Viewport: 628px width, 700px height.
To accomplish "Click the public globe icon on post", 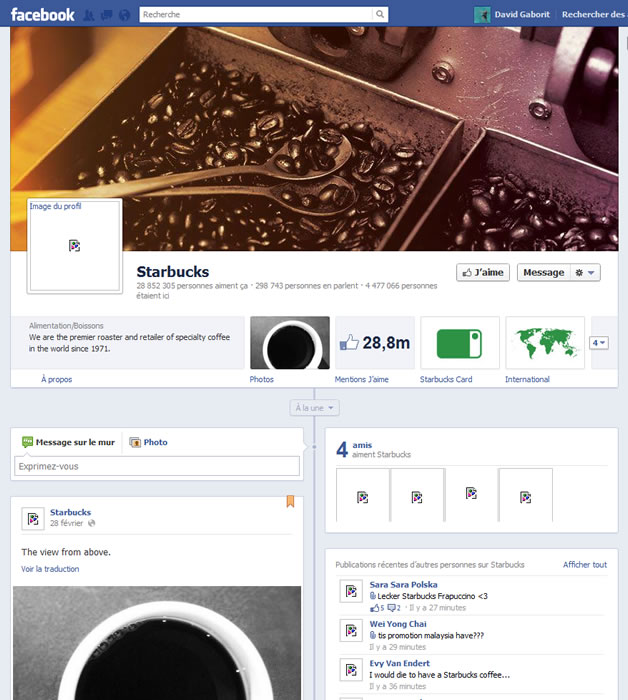I will coord(91,523).
